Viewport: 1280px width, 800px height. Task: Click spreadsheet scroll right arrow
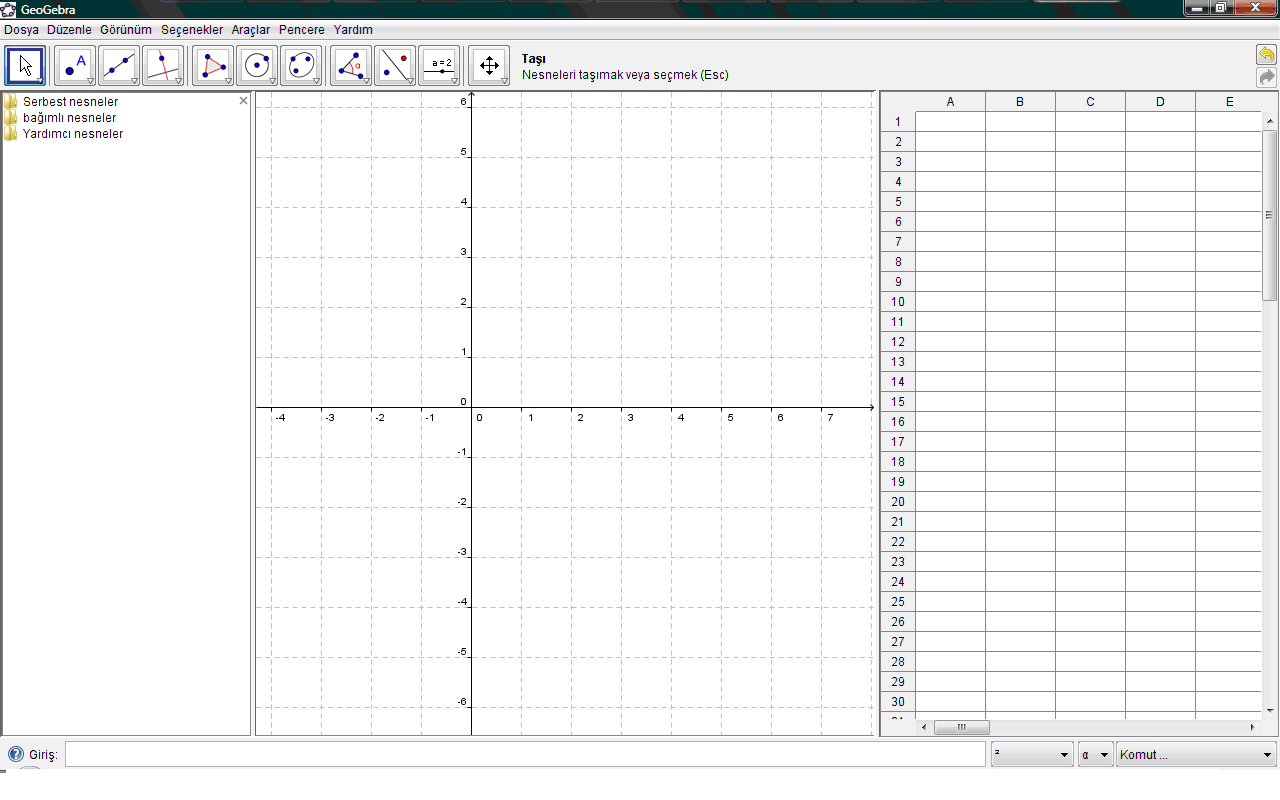[x=1252, y=727]
